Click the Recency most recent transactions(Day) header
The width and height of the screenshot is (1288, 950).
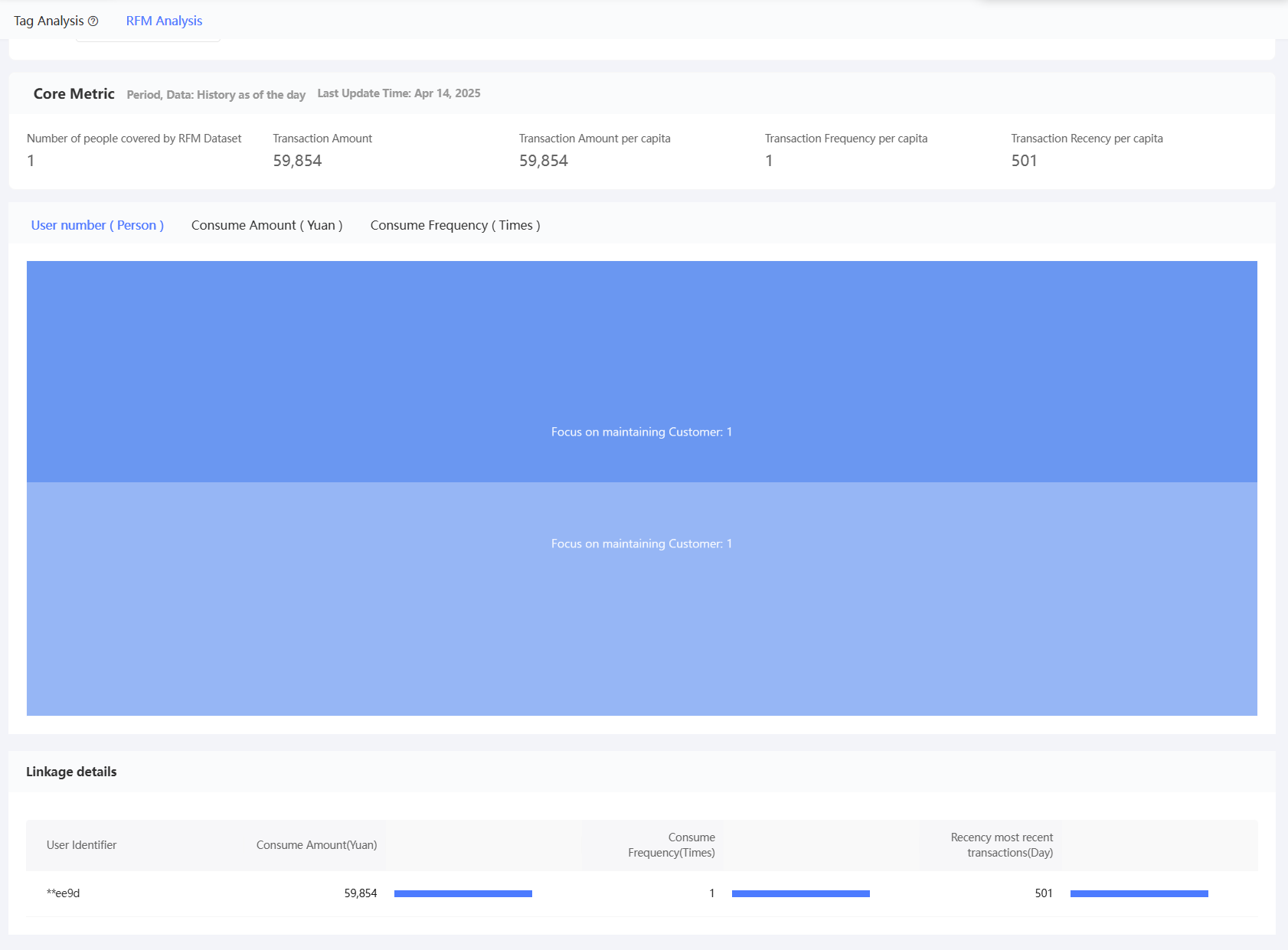[x=1002, y=845]
